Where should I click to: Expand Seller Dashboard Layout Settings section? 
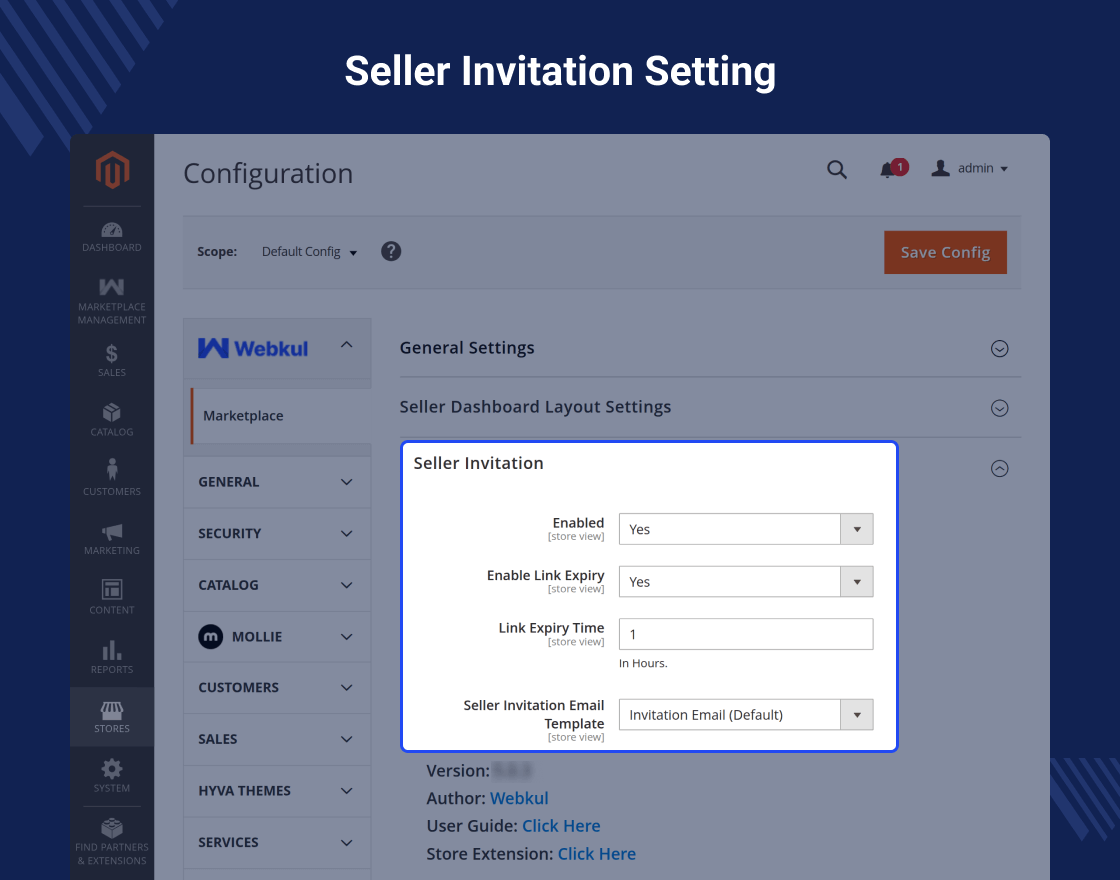click(x=999, y=408)
